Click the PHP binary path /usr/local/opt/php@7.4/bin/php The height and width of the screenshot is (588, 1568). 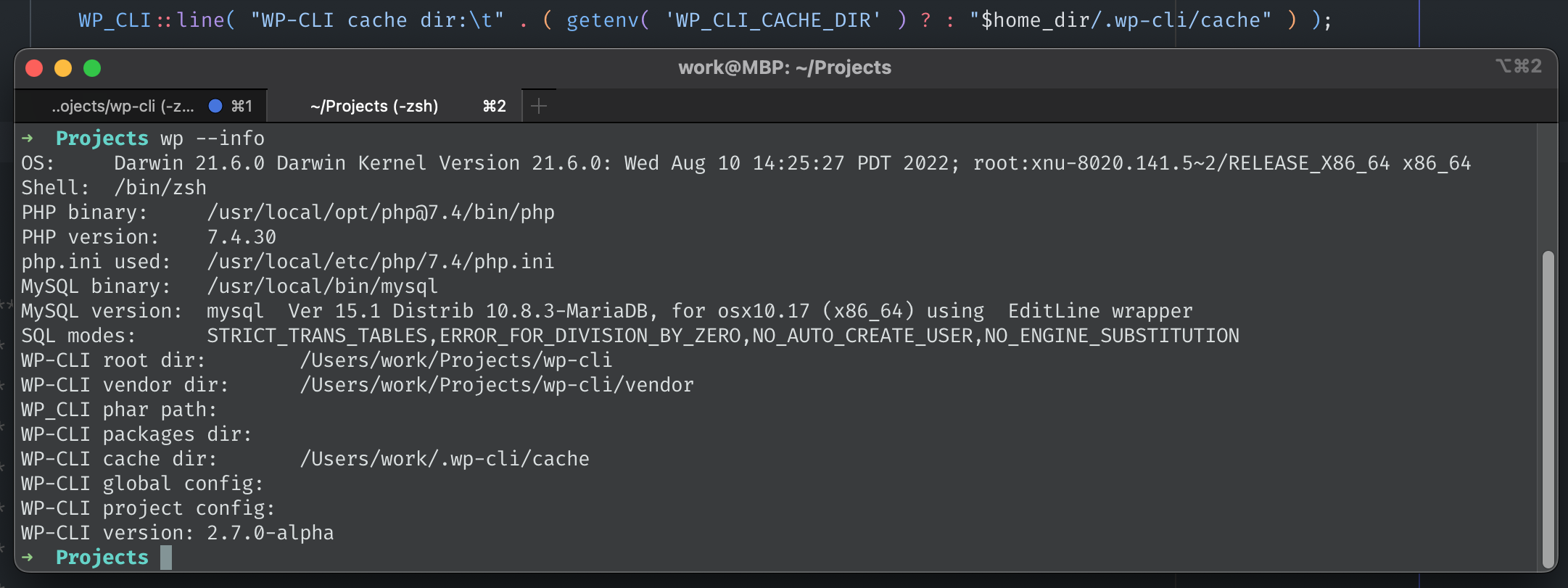381,212
